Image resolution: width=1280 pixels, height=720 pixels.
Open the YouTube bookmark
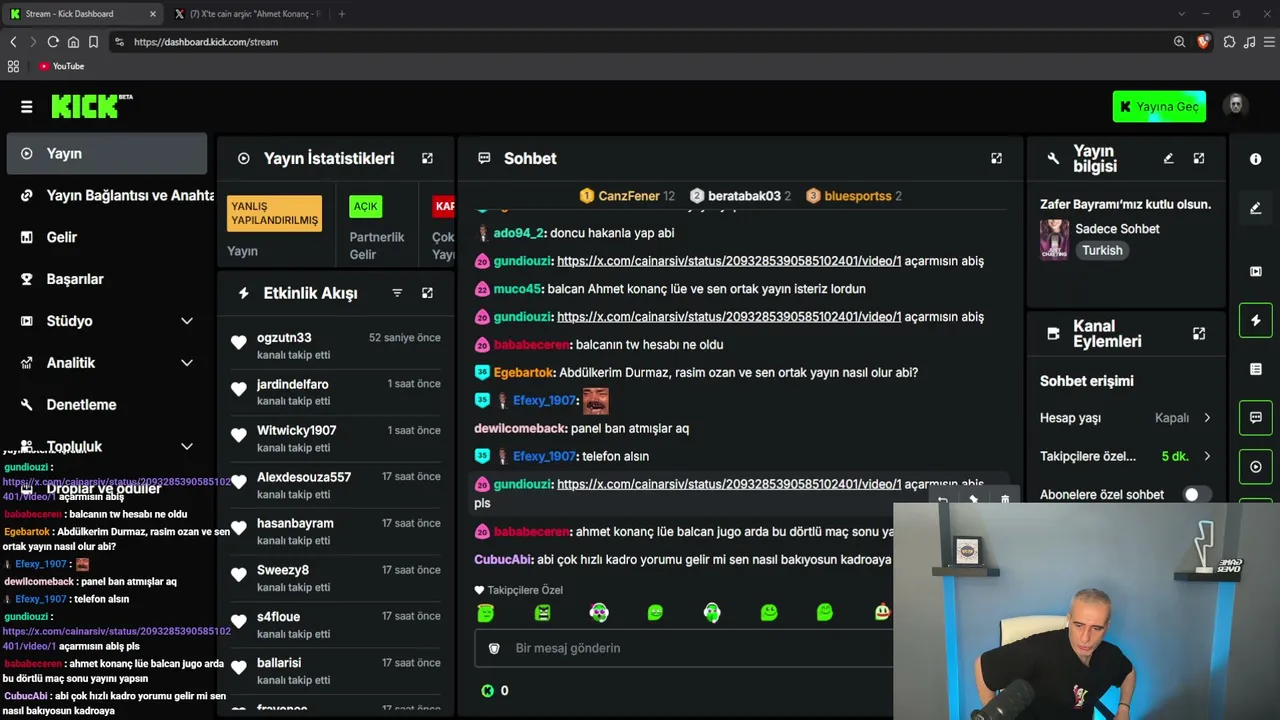point(61,66)
